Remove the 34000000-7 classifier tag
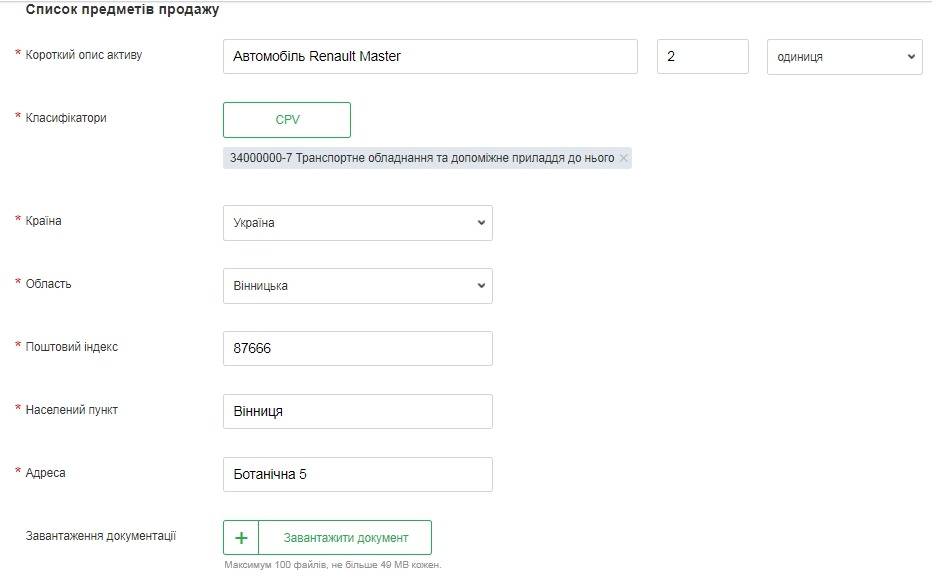The image size is (932, 582). pyautogui.click(x=624, y=158)
